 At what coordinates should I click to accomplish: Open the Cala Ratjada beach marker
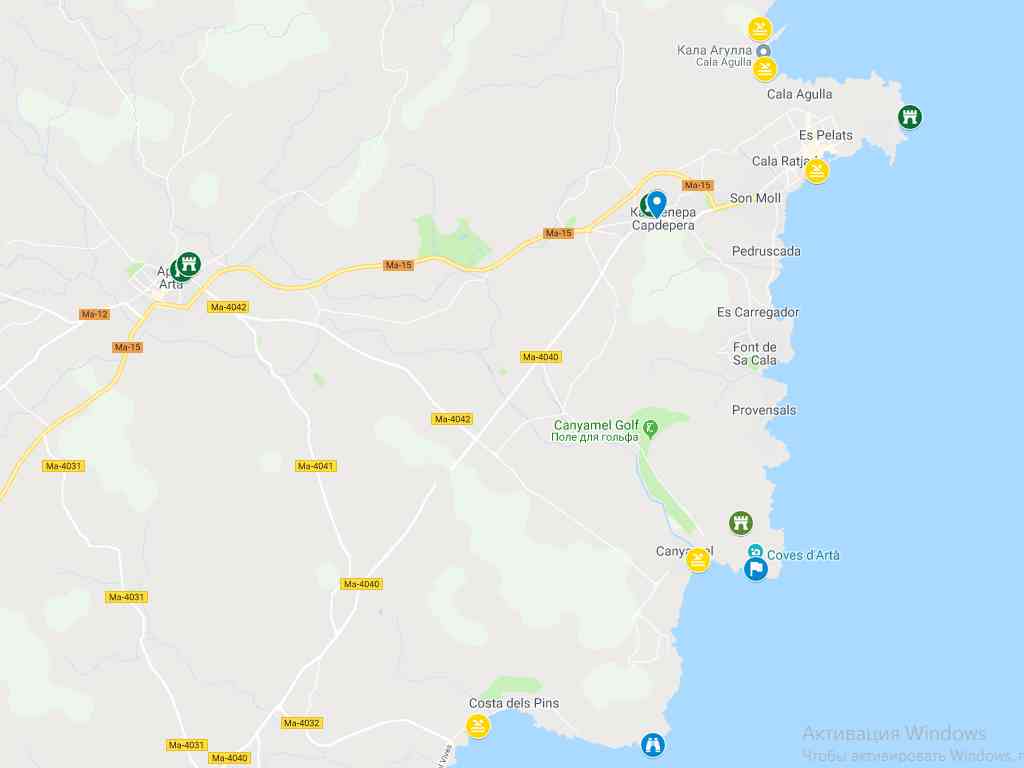(x=816, y=172)
